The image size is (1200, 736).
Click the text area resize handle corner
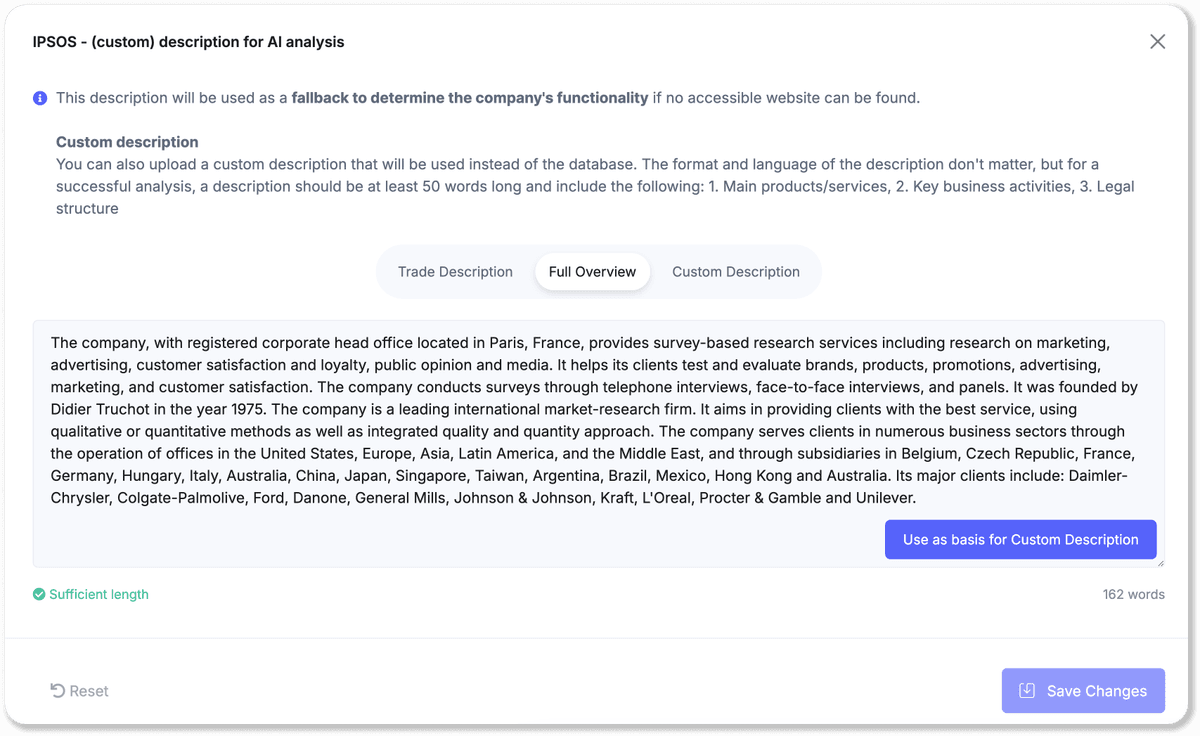pos(1160,563)
